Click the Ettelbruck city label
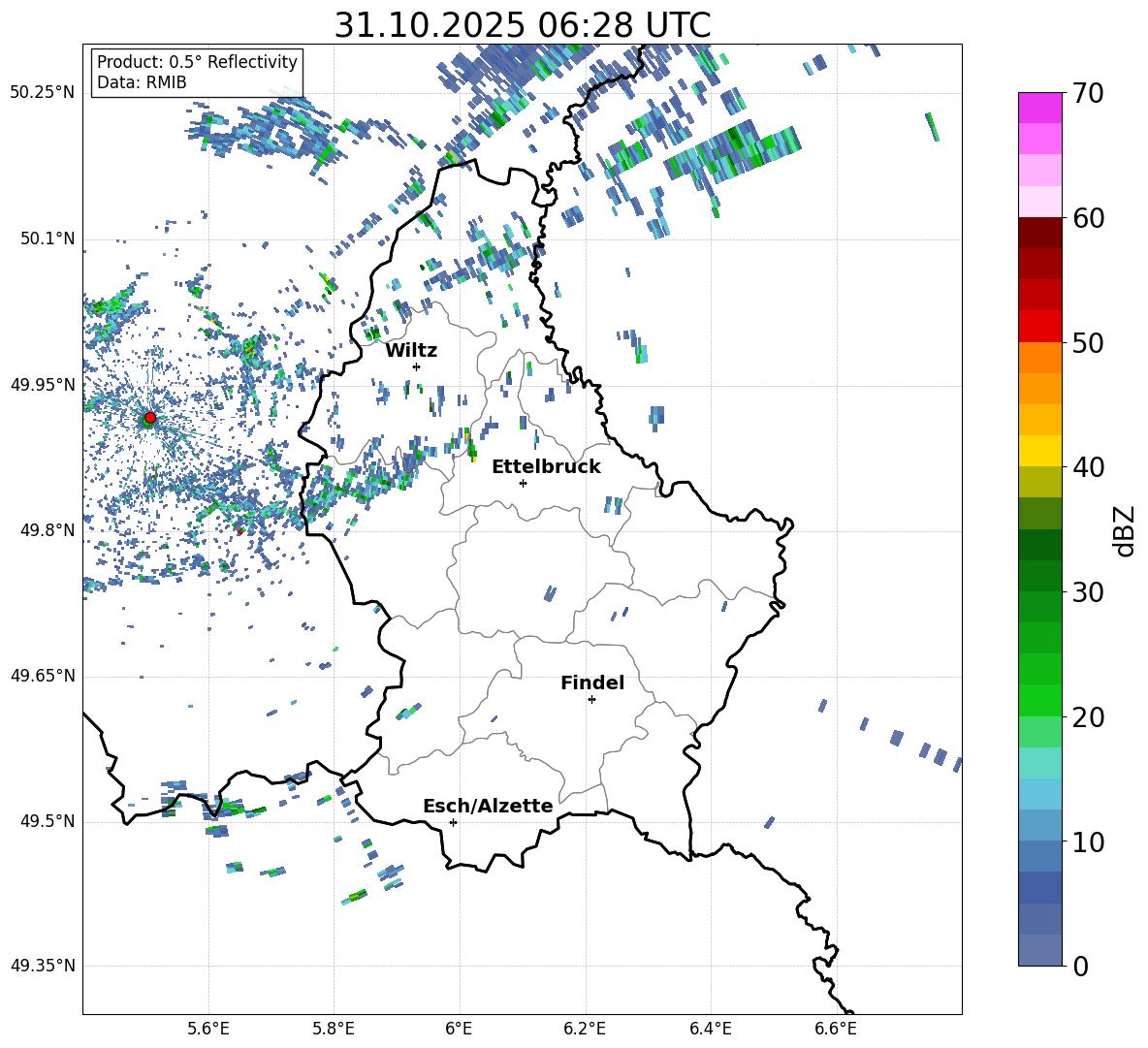Image resolution: width=1148 pixels, height=1048 pixels. click(546, 467)
